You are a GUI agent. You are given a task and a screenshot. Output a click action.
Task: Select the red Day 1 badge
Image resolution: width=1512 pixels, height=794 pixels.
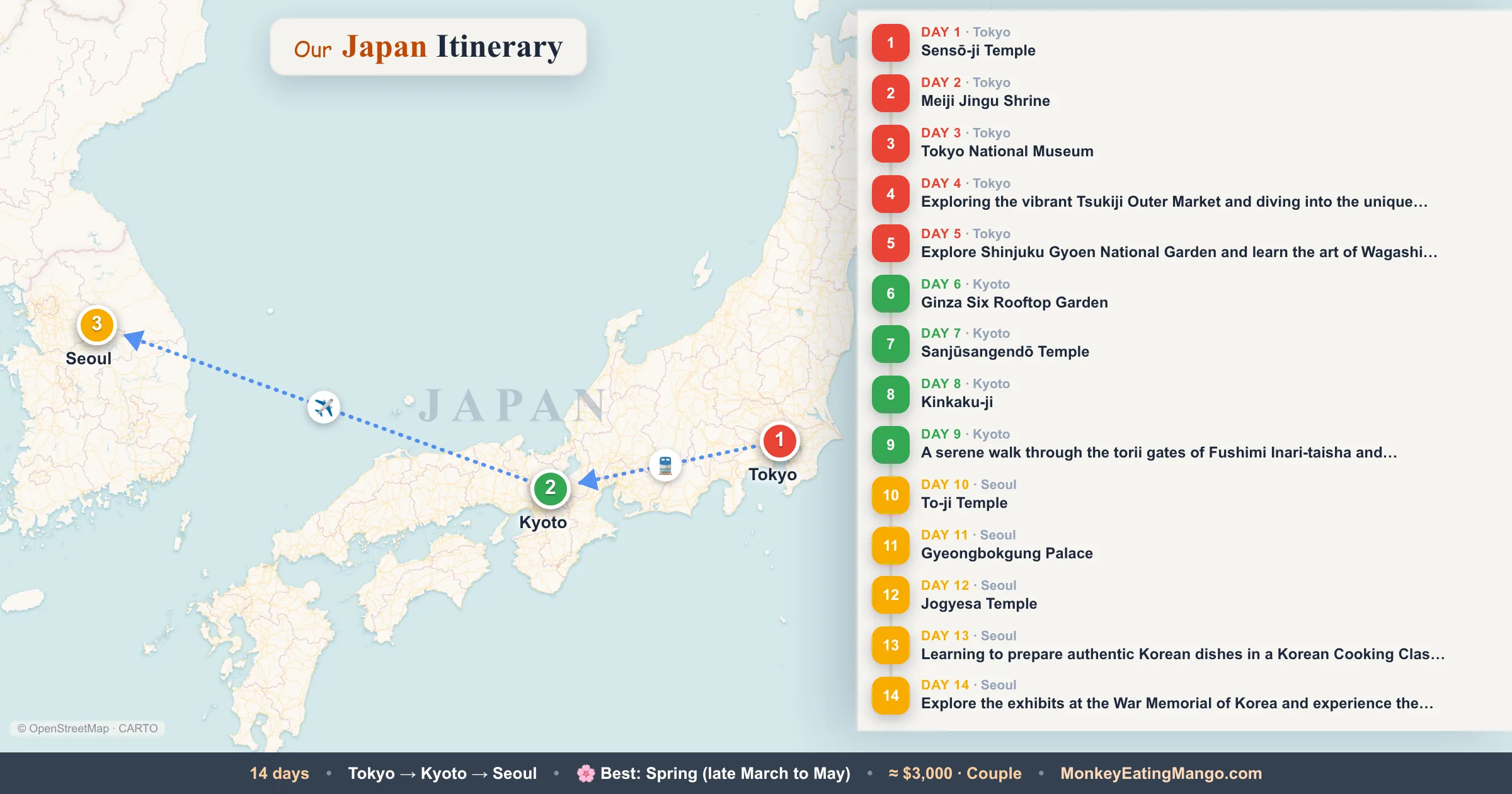click(890, 42)
